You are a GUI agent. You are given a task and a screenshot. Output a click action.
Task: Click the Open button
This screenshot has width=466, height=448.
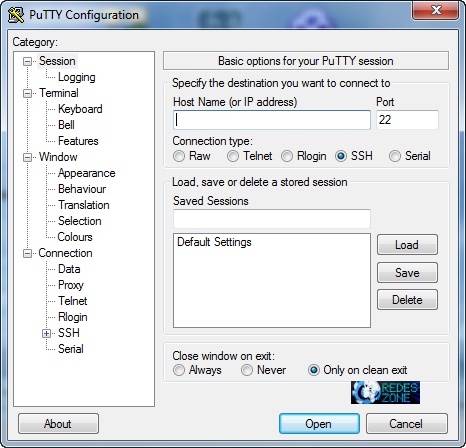click(x=319, y=424)
